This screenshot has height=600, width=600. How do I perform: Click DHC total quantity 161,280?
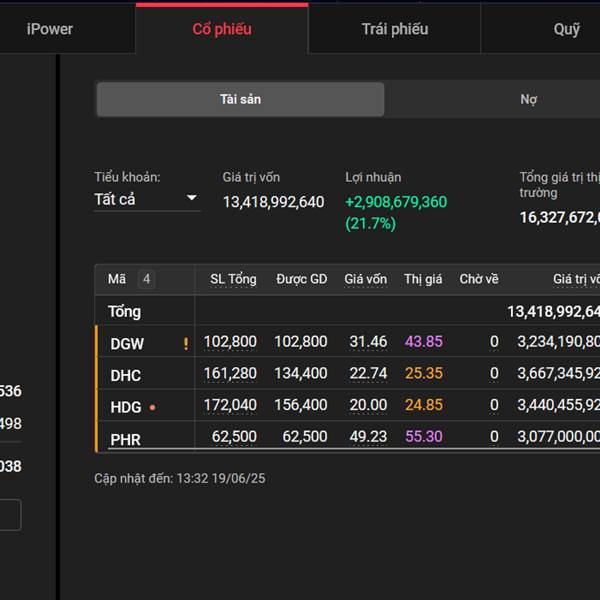click(x=230, y=373)
